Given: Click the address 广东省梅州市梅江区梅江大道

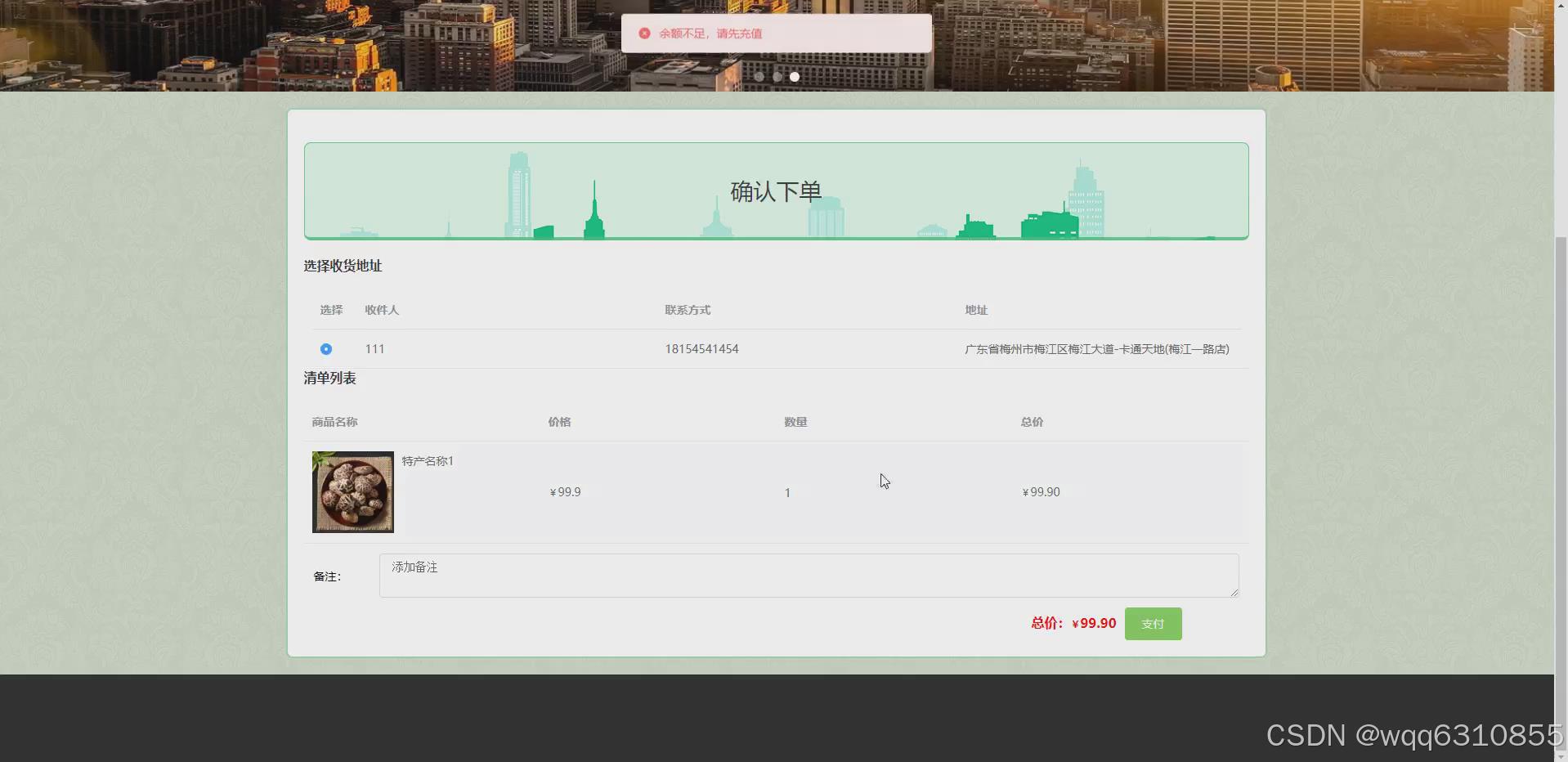Looking at the screenshot, I should click(x=1096, y=349).
